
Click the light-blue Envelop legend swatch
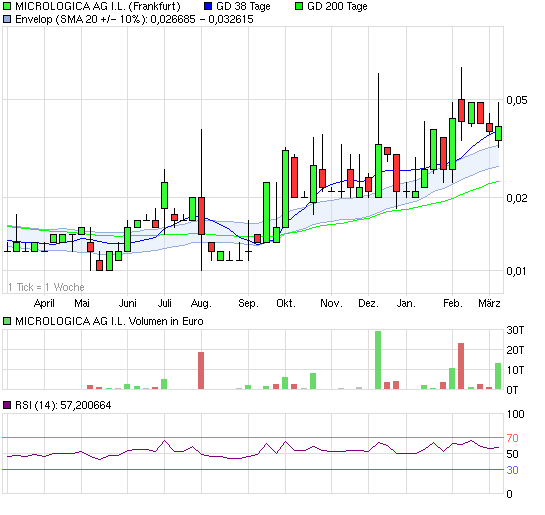pyautogui.click(x=7, y=19)
